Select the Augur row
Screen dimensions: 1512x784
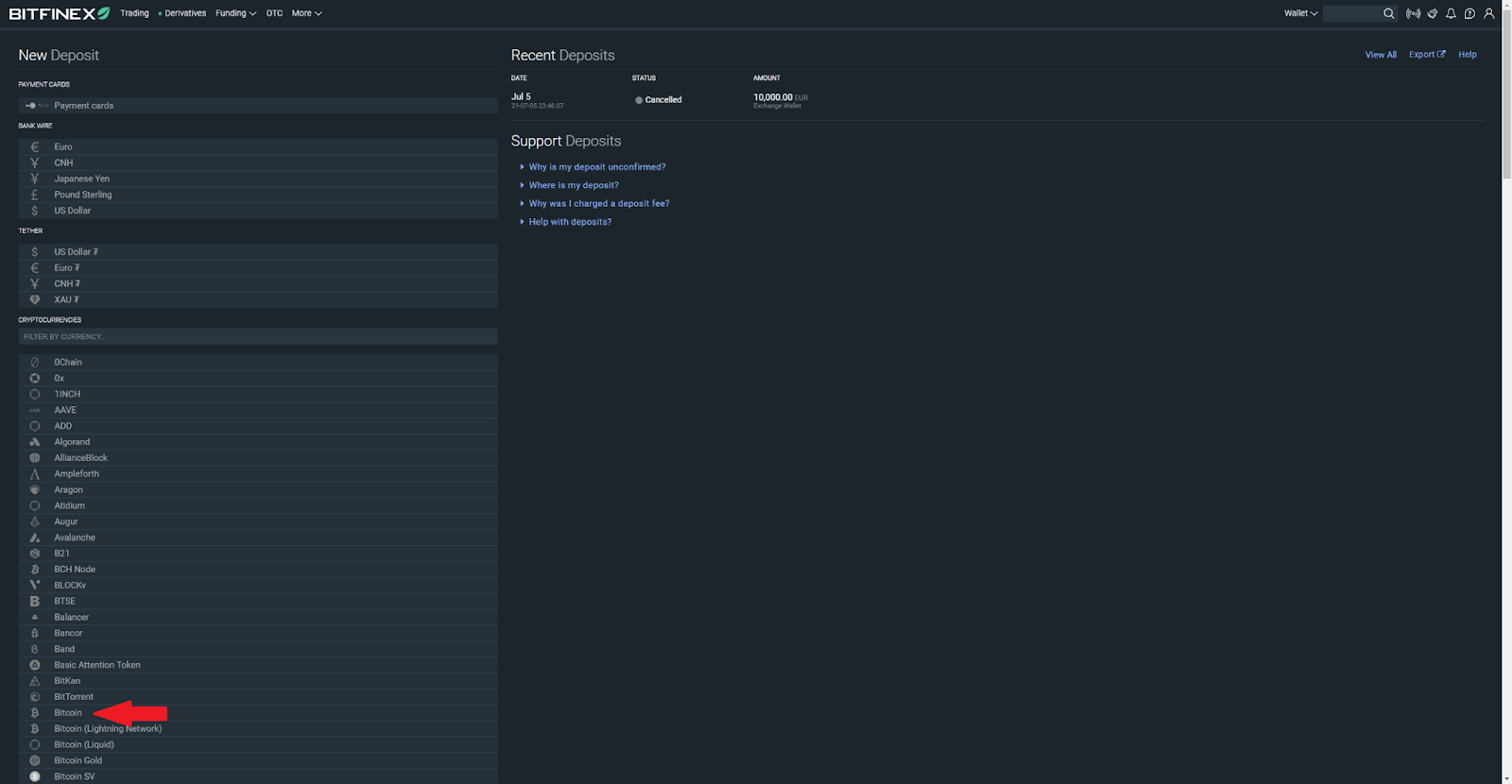pyautogui.click(x=257, y=521)
